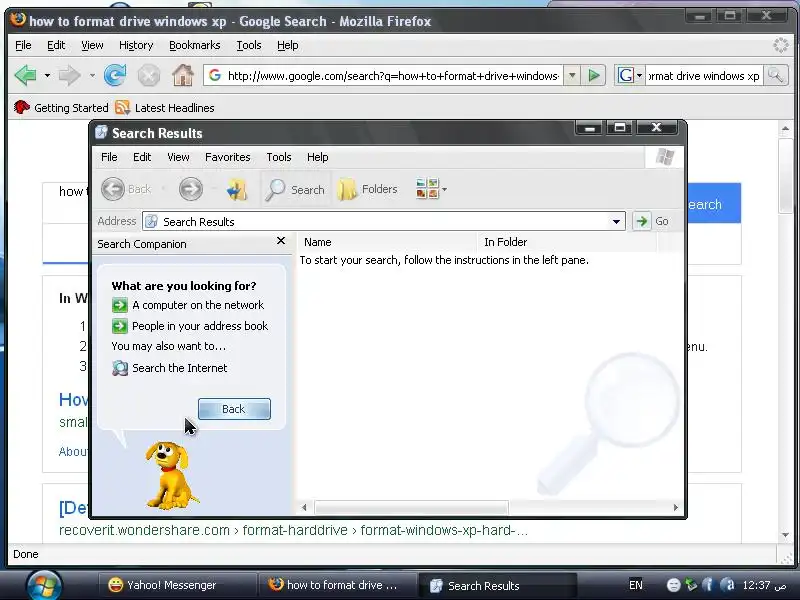The height and width of the screenshot is (600, 800).
Task: Sort by 'In Folder' column header
Action: 567,242
